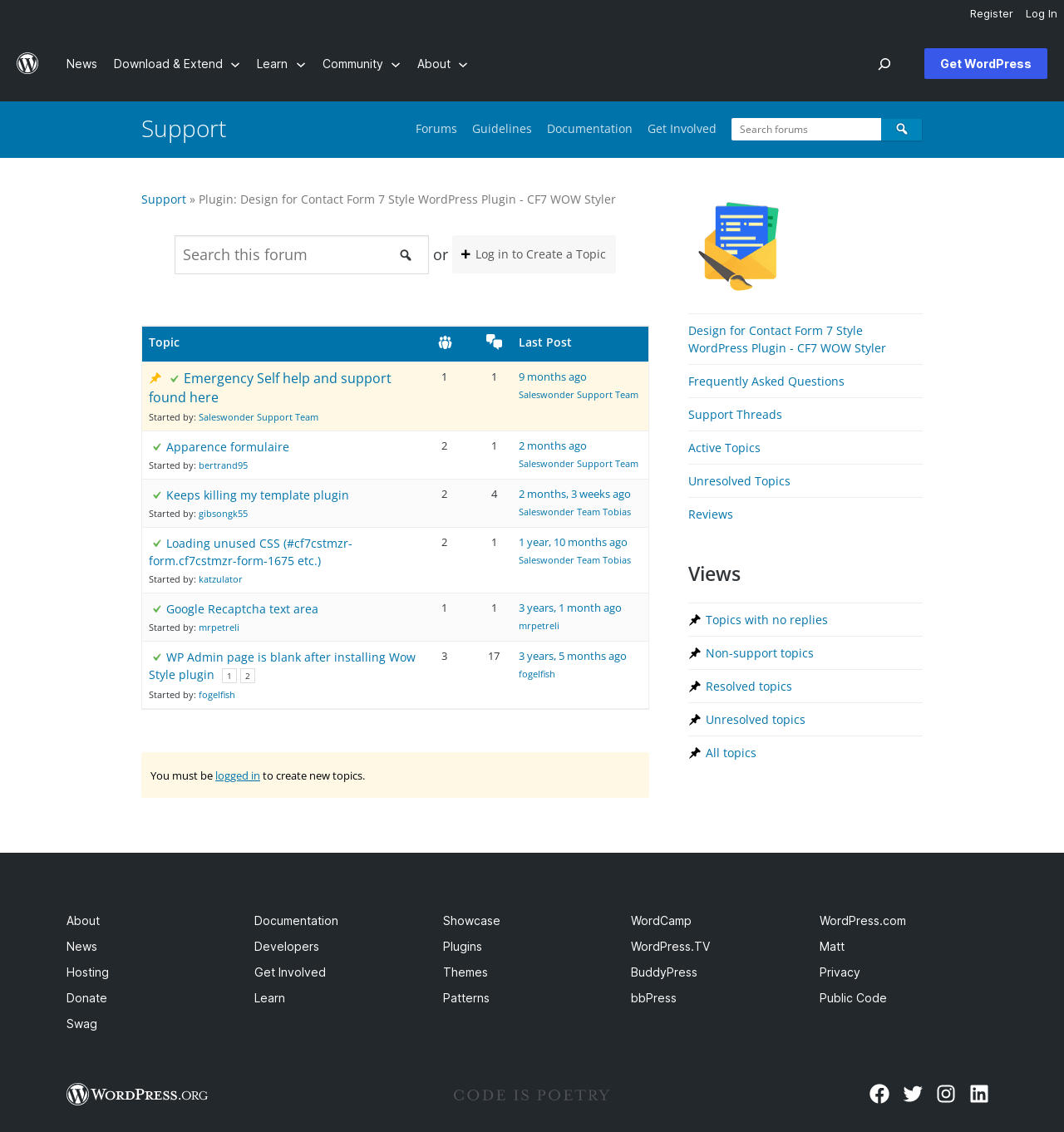1064x1132 pixels.
Task: Click the Support breadcrumb link
Action: [x=164, y=199]
